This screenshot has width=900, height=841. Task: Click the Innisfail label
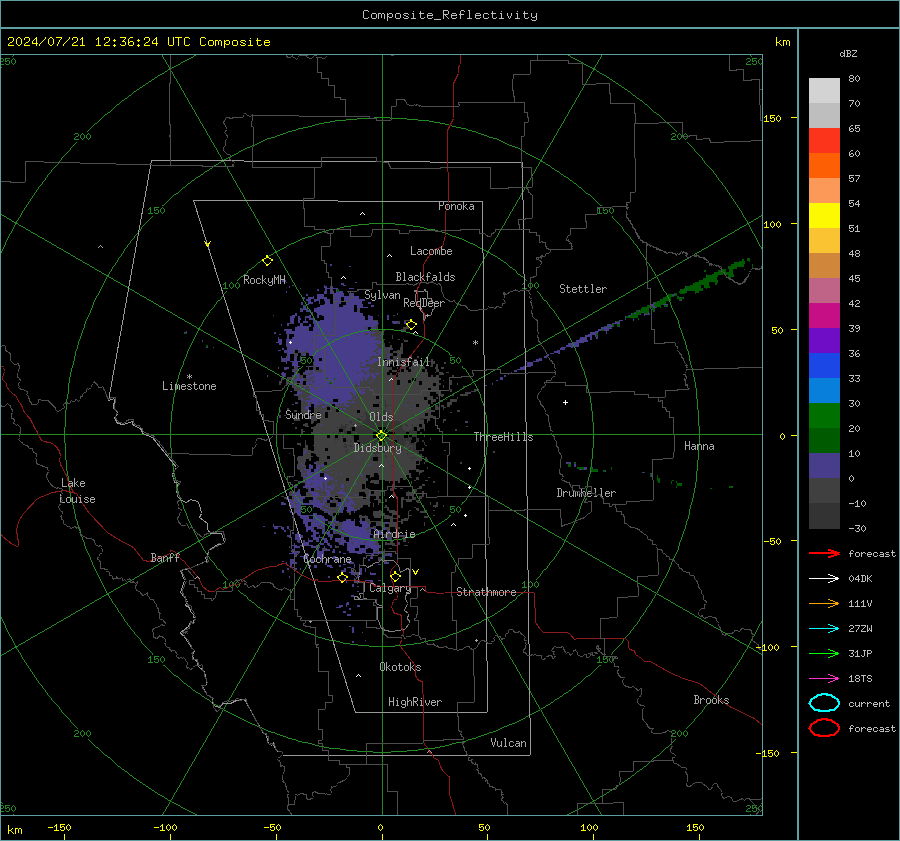pos(403,362)
